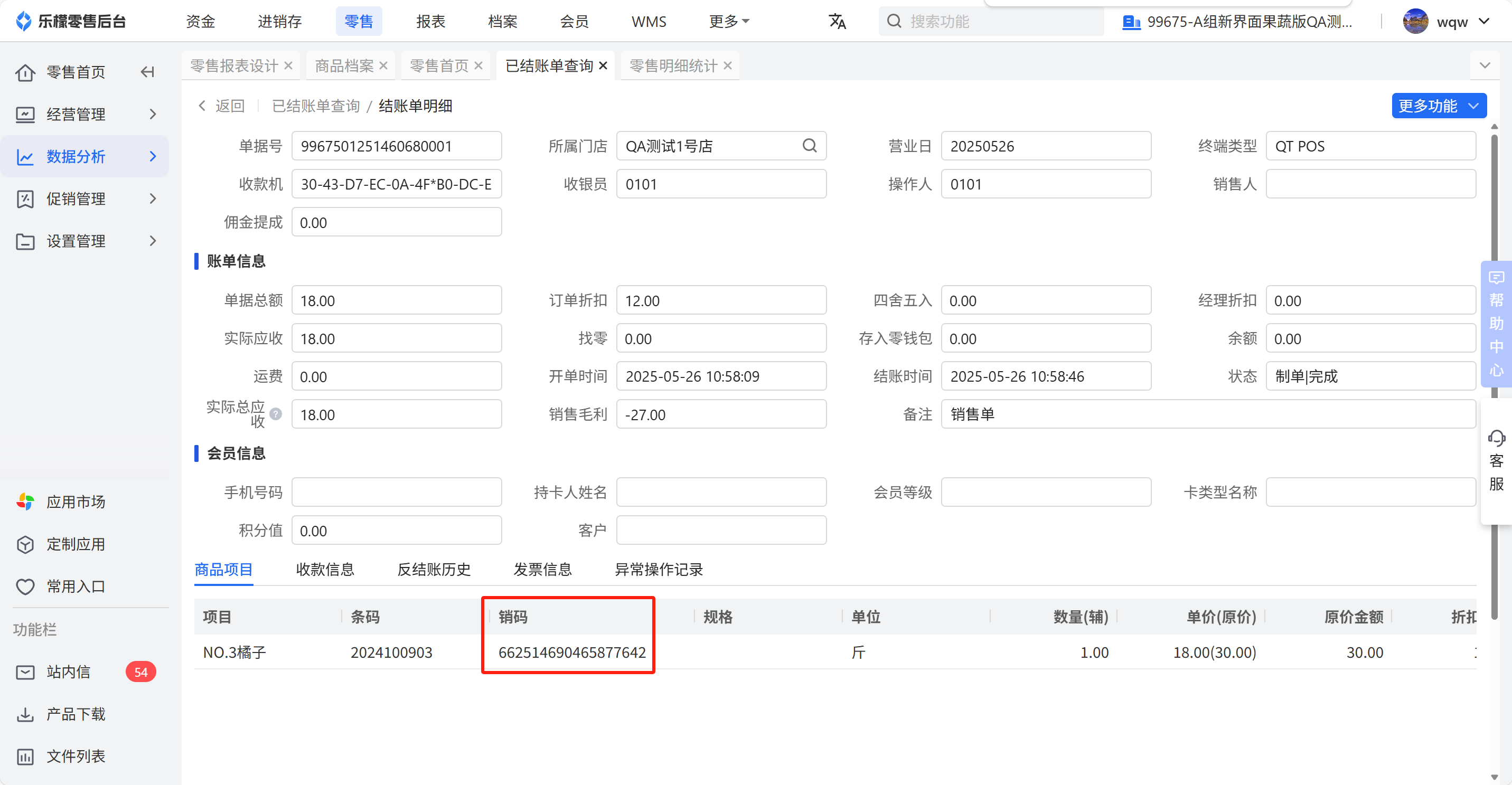1512x785 pixels.
Task: Click the 文件列表 icon
Action: coord(25,756)
